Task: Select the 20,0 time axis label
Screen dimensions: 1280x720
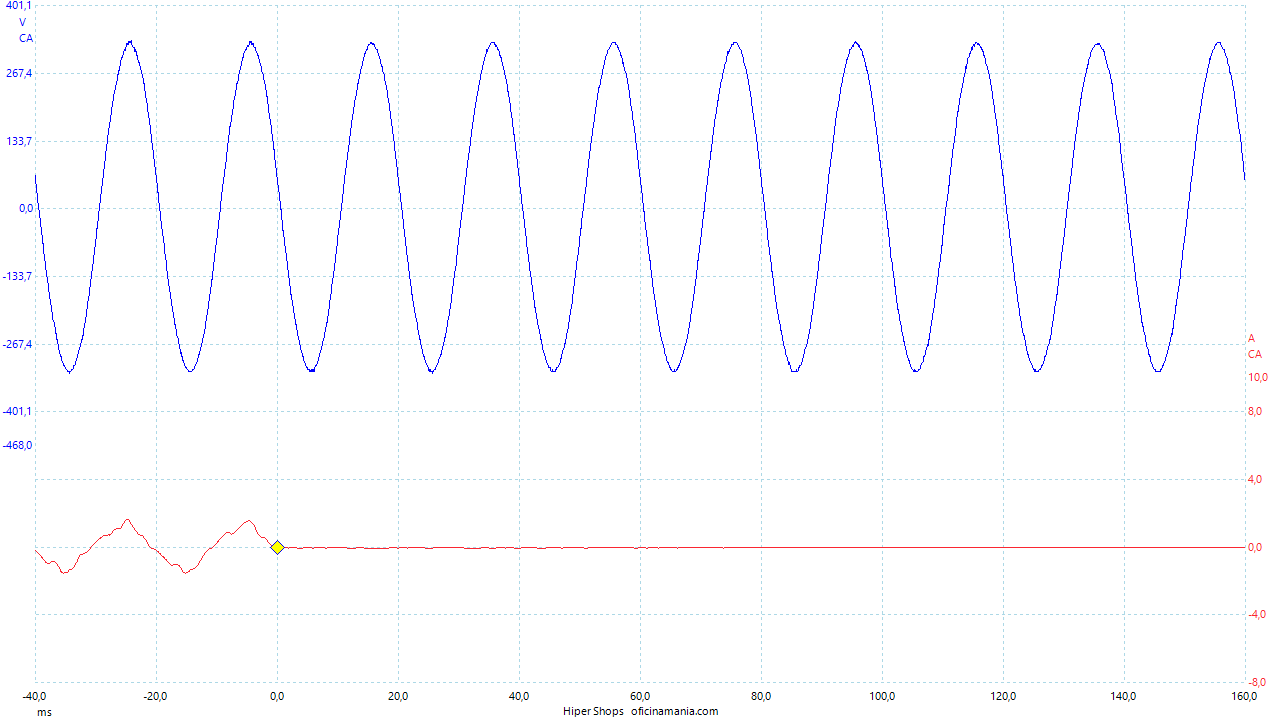Action: pos(398,696)
